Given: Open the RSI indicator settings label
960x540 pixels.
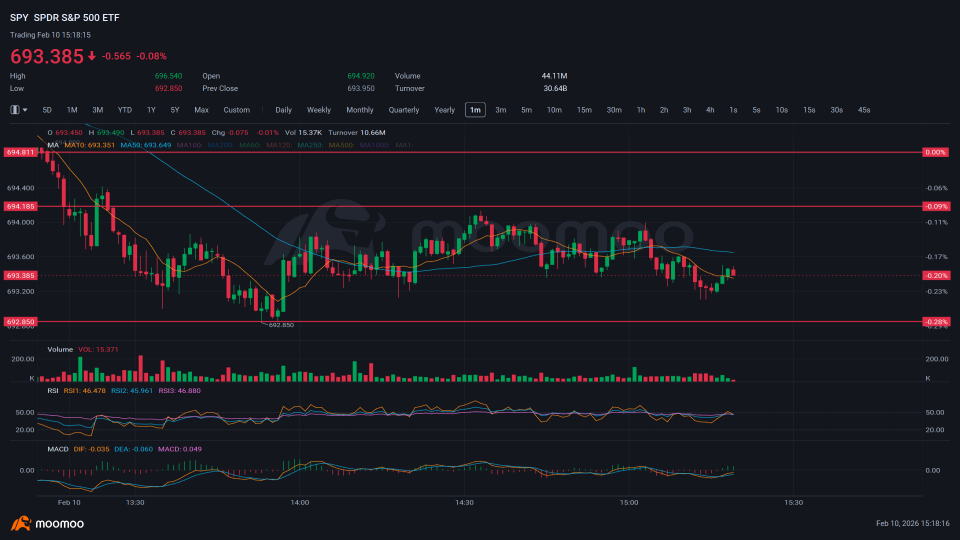Looking at the screenshot, I should tap(53, 391).
